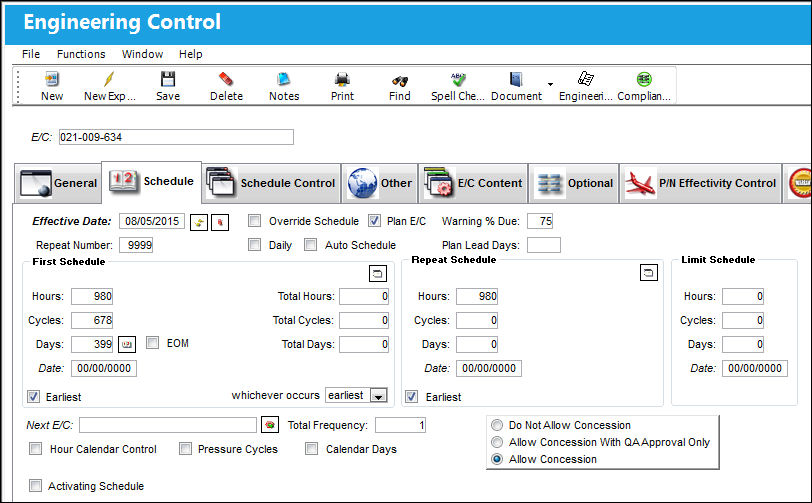Click the Complian... green icon
The width and height of the screenshot is (812, 503).
[x=644, y=79]
